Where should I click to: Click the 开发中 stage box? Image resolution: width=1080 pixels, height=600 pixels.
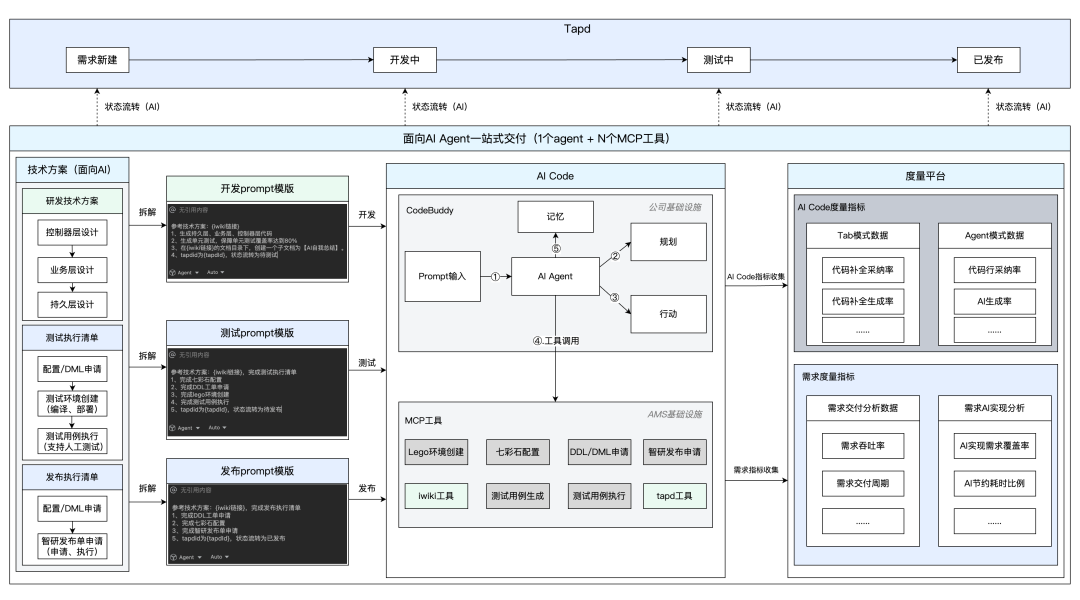point(407,60)
